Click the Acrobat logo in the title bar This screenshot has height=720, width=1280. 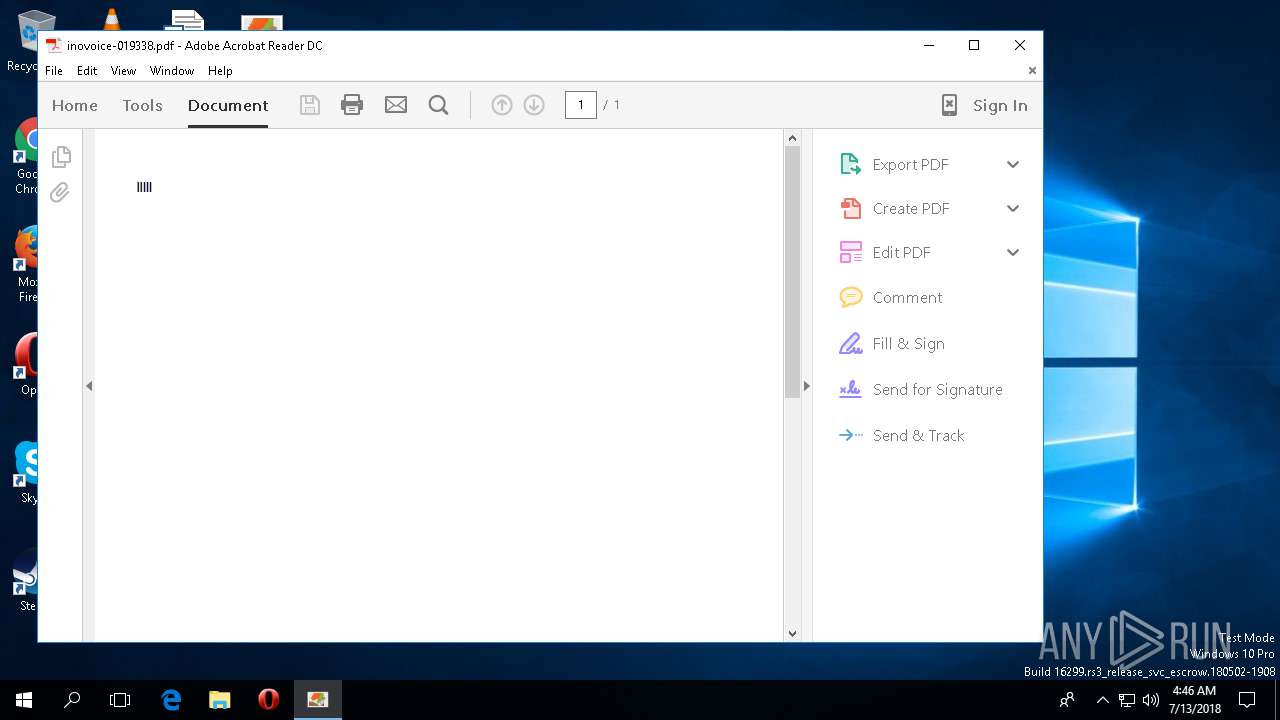[x=54, y=45]
